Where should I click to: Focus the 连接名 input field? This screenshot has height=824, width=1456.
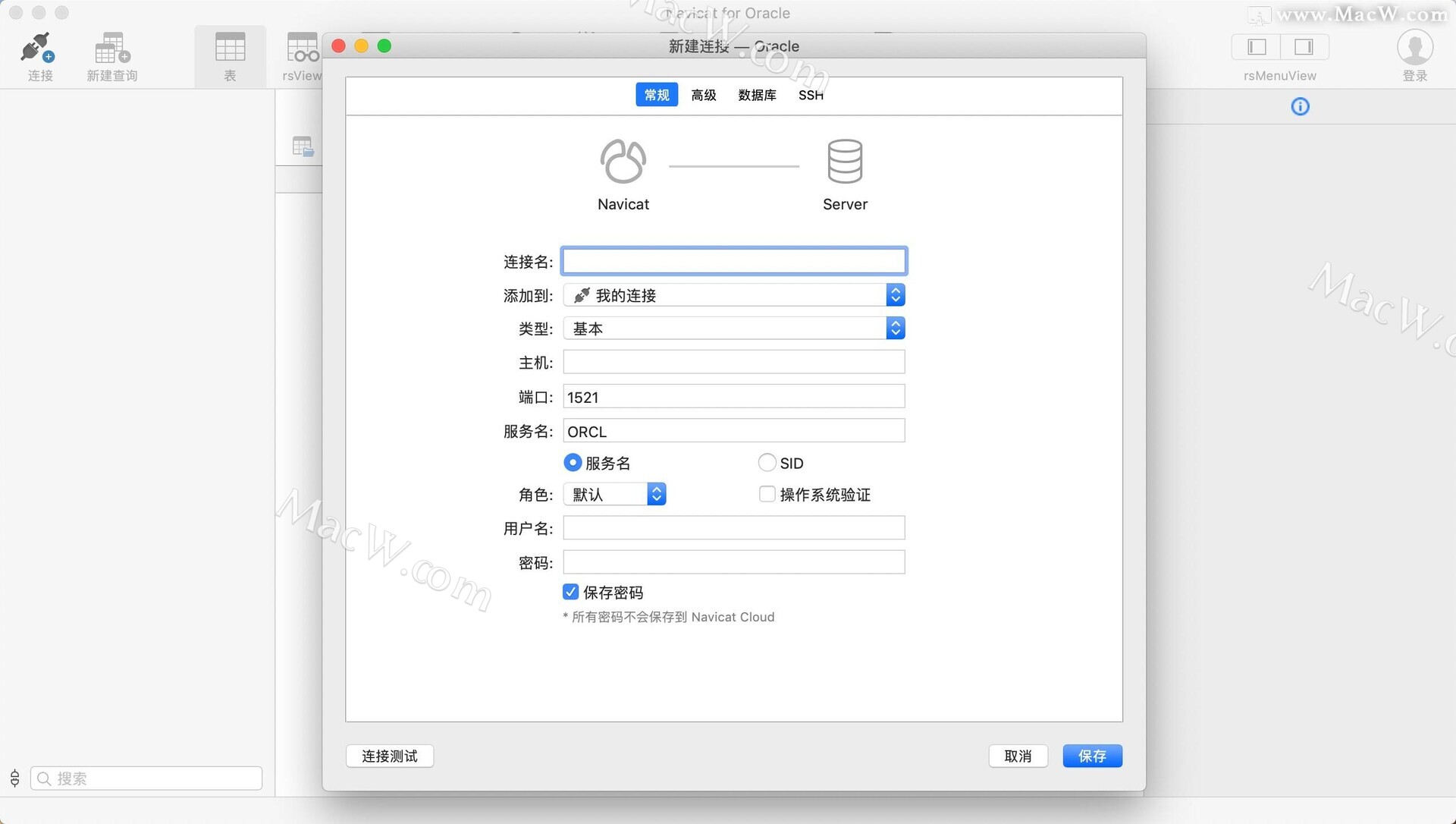(x=733, y=261)
